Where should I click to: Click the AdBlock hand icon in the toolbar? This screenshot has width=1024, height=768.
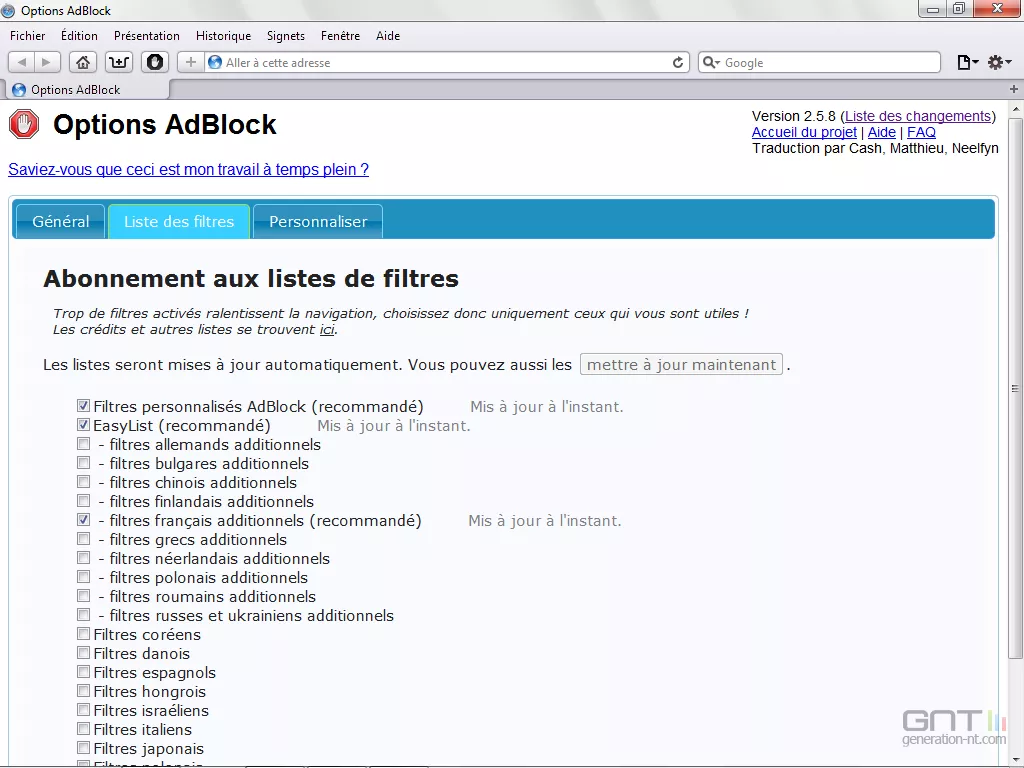click(x=155, y=62)
